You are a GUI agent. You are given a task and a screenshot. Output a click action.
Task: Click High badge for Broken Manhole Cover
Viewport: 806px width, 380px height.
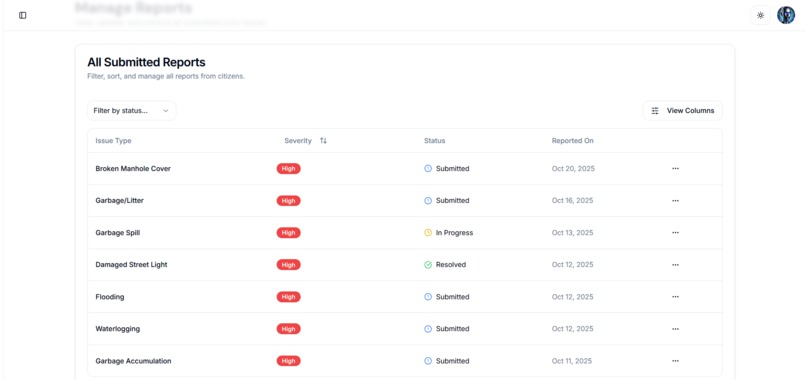click(x=288, y=169)
